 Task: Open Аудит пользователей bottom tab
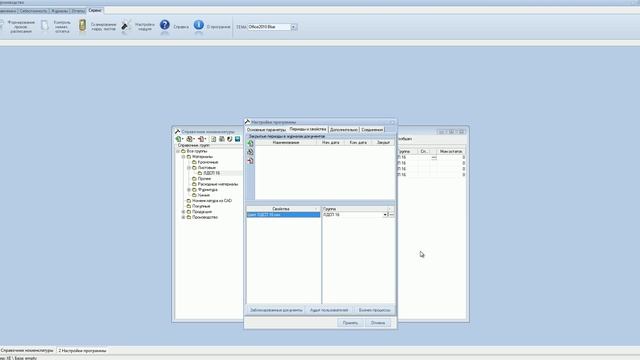329,310
